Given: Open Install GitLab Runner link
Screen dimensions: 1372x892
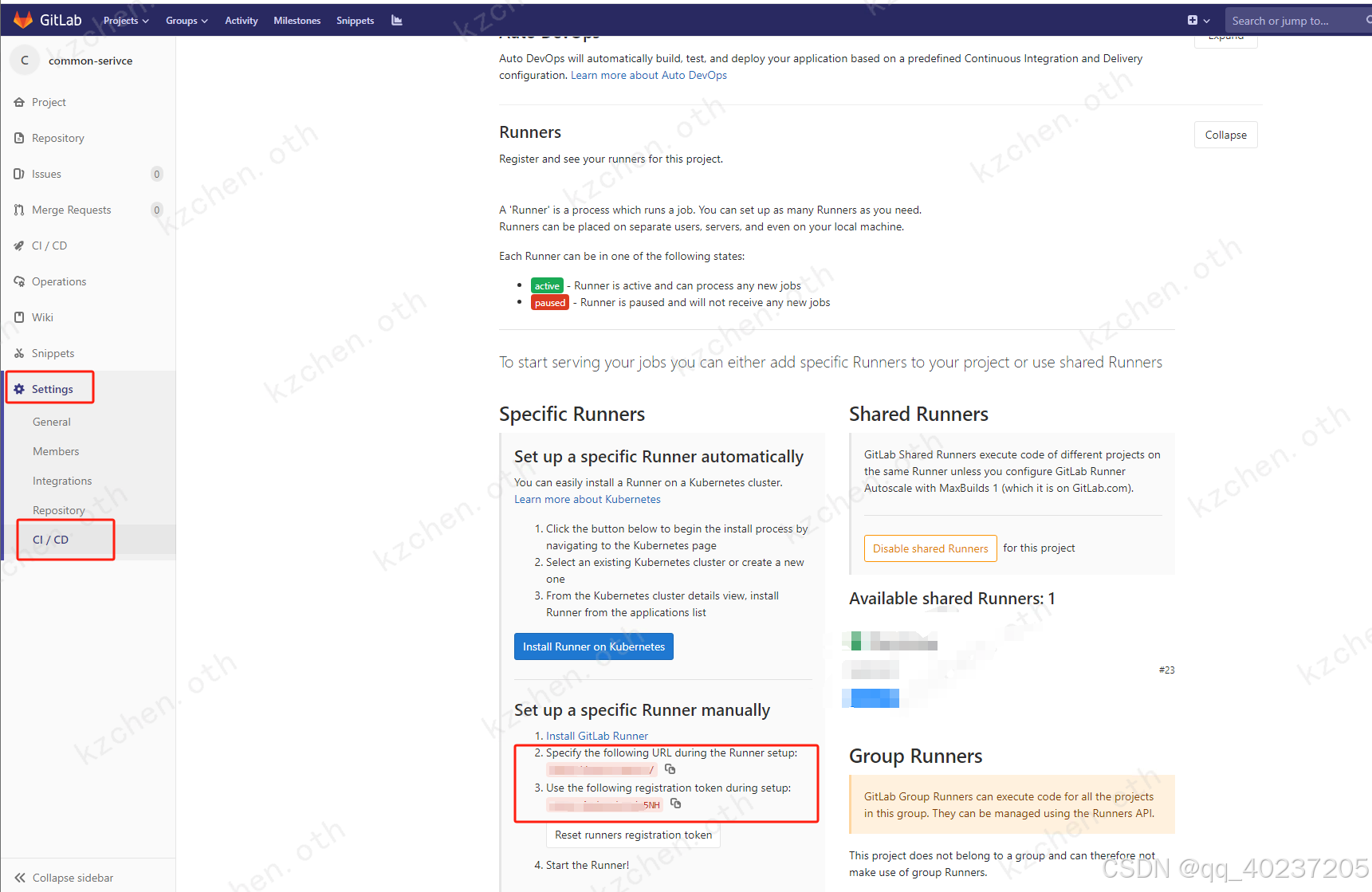Looking at the screenshot, I should 597,736.
